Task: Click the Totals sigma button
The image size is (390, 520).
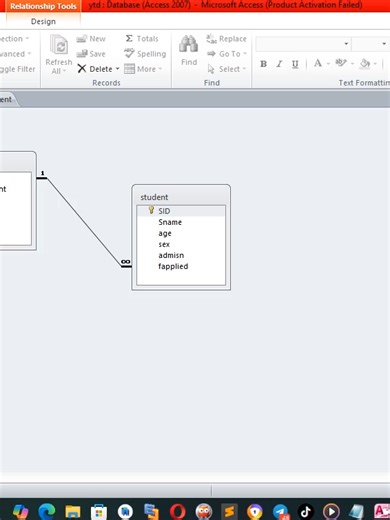Action: pyautogui.click(x=141, y=39)
